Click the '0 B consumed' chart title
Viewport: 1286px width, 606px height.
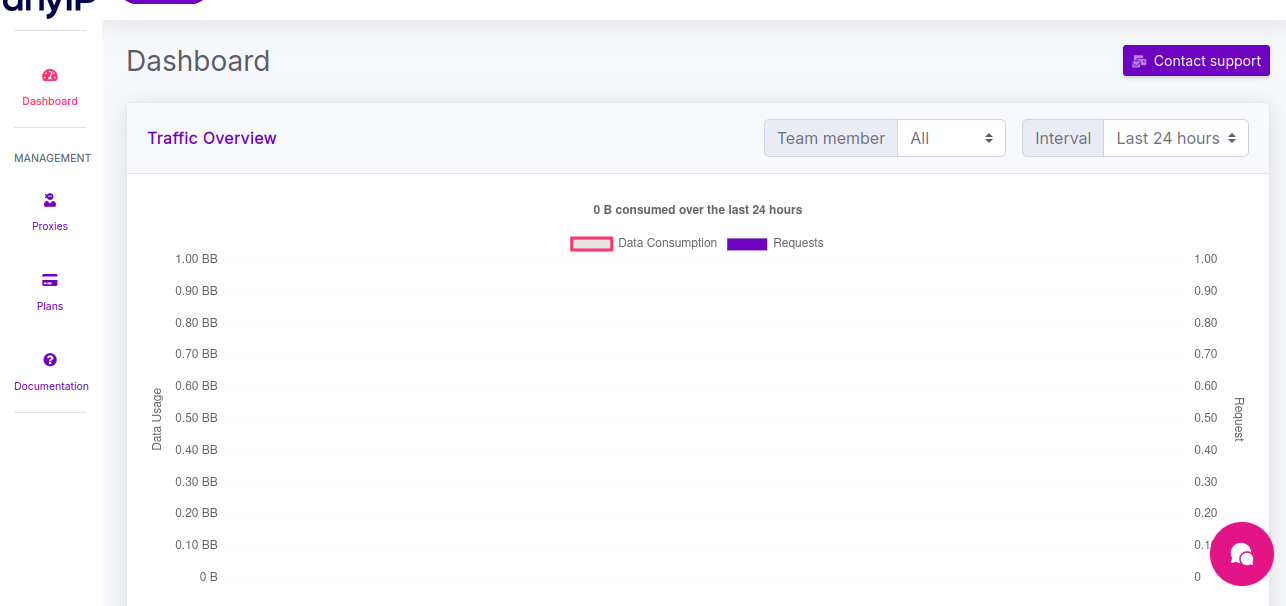click(697, 210)
